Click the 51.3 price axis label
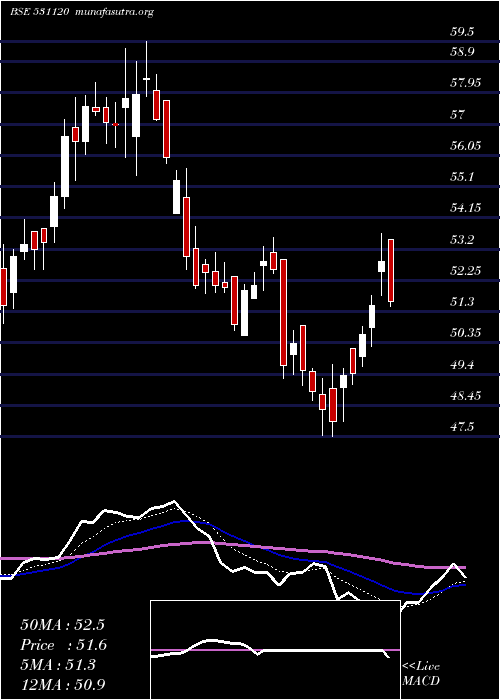 [462, 302]
